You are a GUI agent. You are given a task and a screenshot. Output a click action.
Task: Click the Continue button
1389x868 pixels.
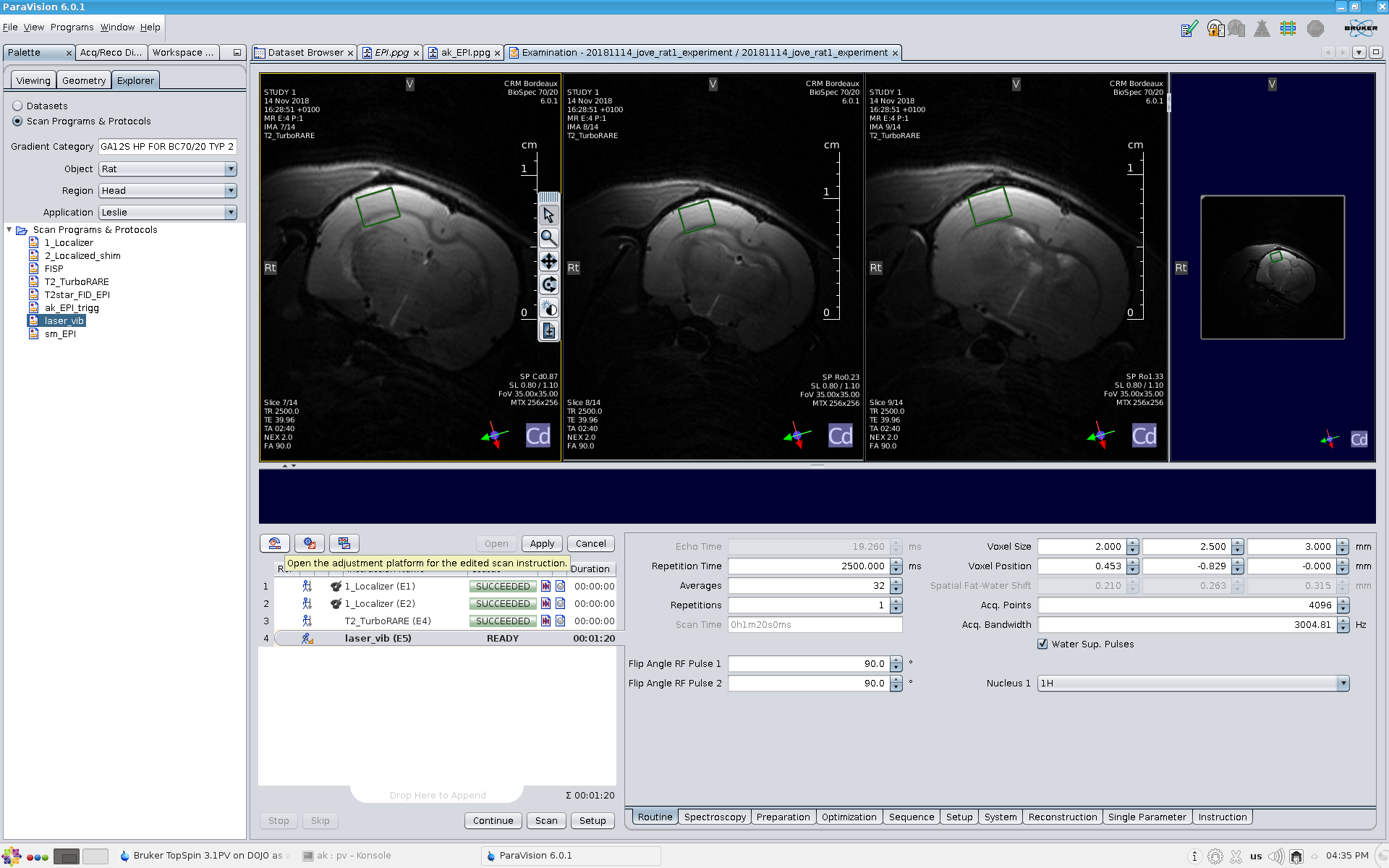493,820
